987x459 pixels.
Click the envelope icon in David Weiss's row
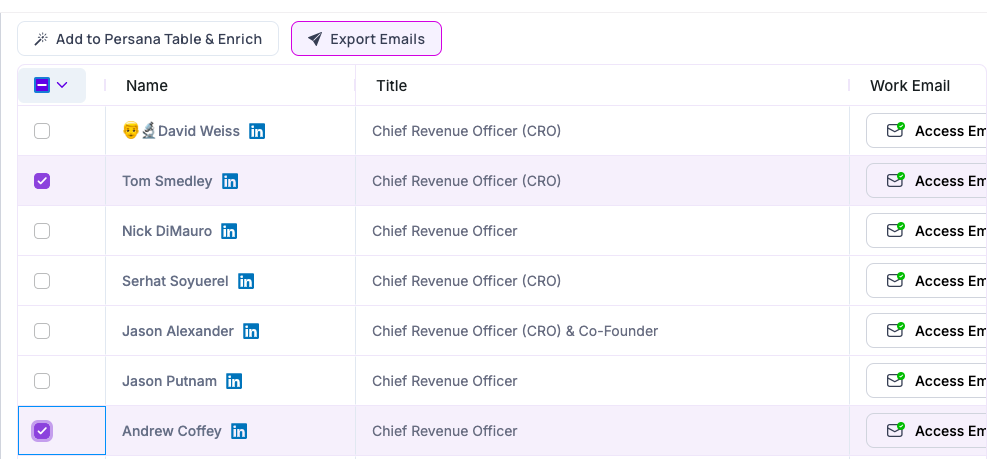coord(895,131)
